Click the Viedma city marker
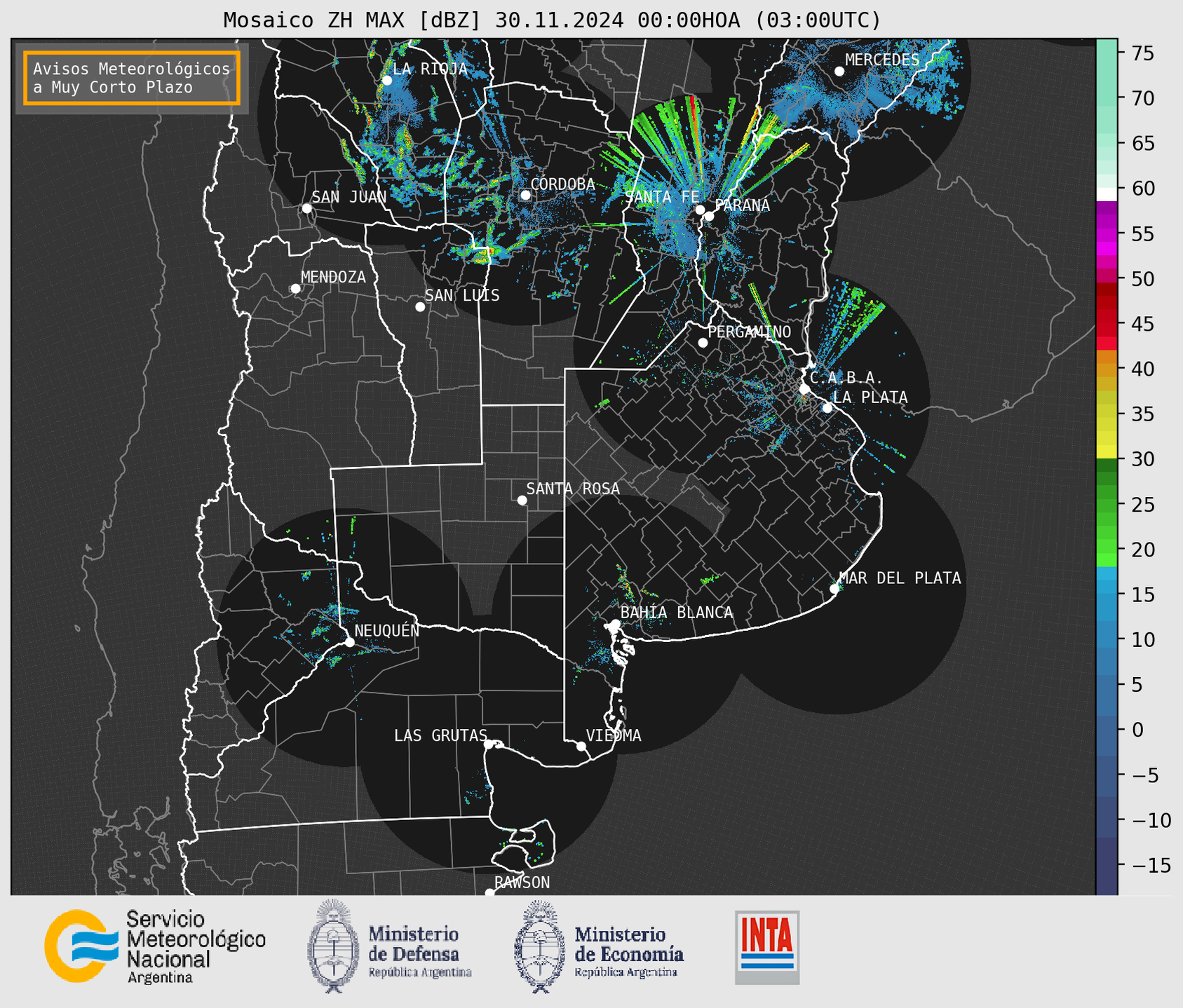This screenshot has width=1183, height=1008. click(581, 746)
